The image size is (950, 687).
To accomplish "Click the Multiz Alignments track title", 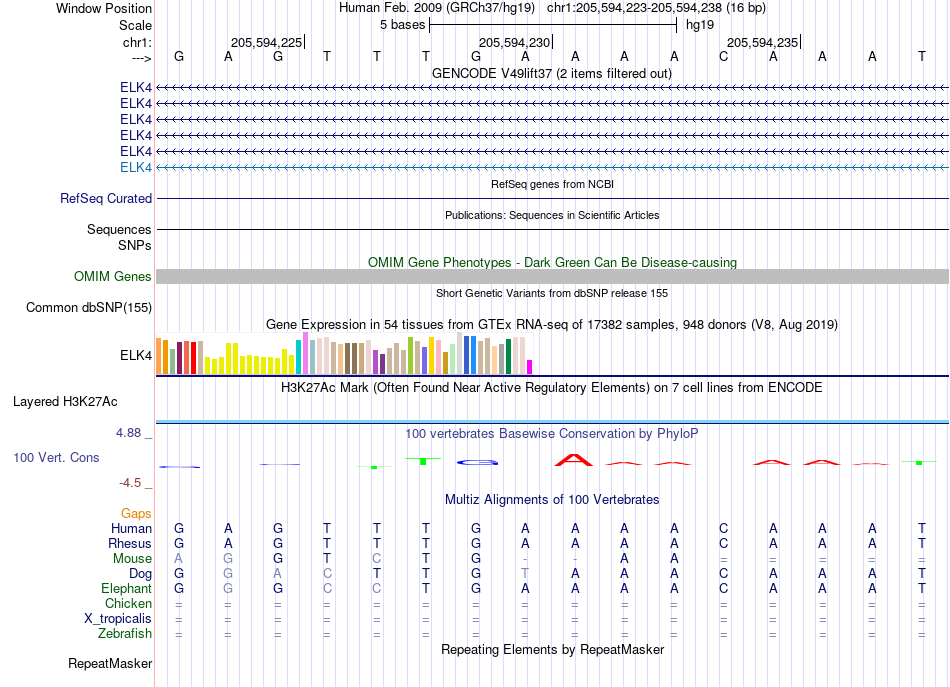I will [552, 499].
